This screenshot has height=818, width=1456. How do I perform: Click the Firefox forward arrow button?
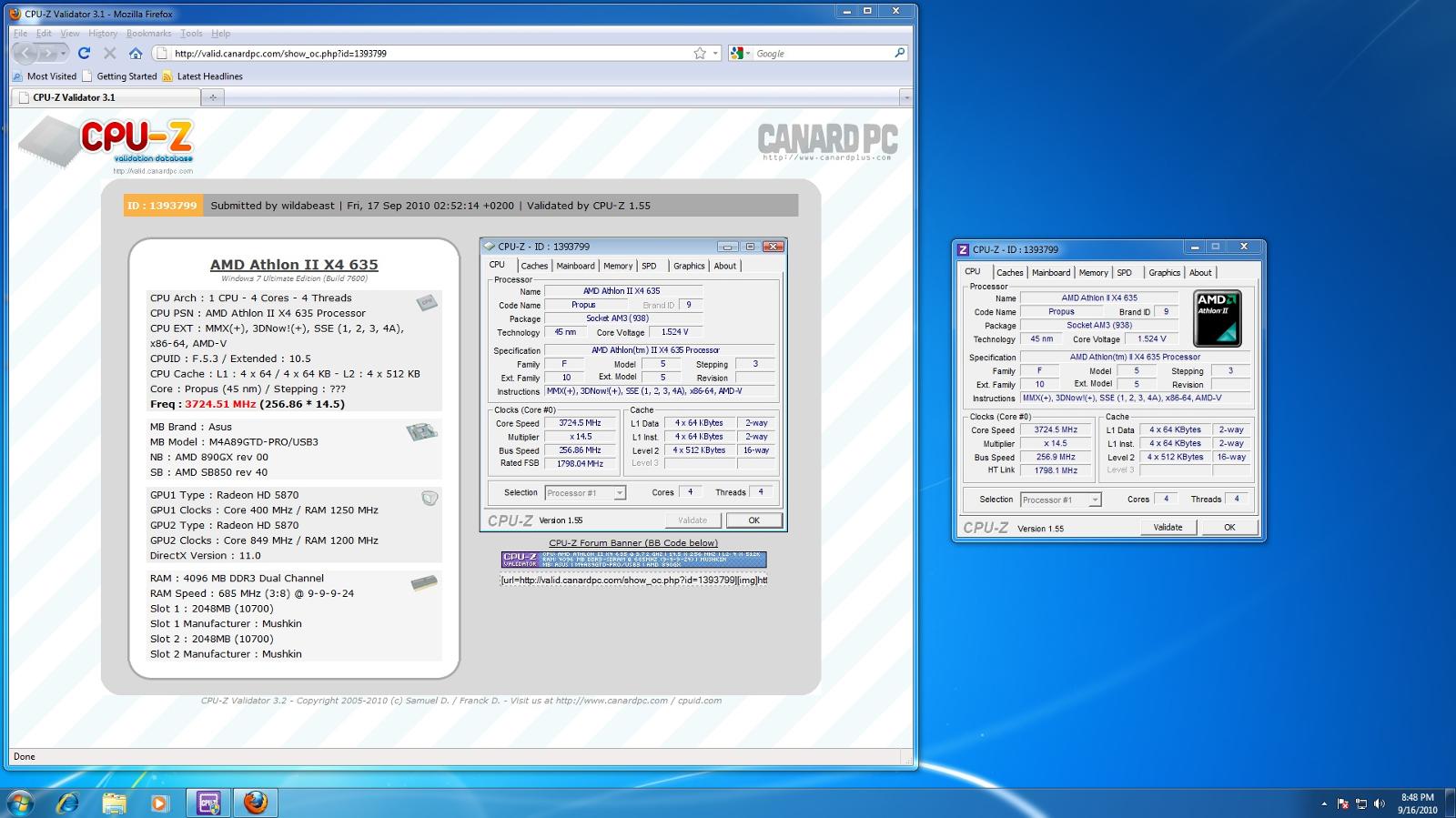47,53
